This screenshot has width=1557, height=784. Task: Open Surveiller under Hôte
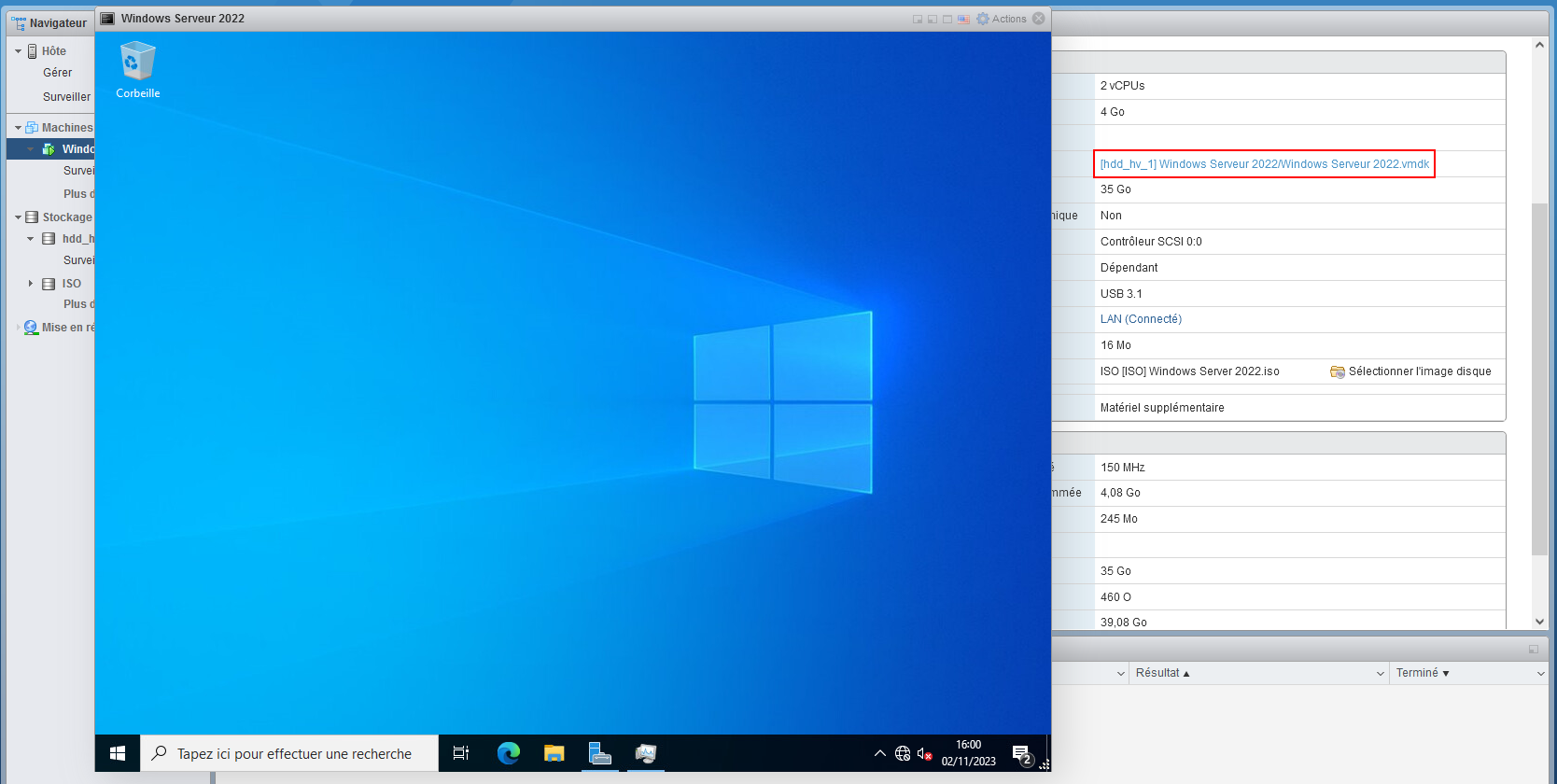point(67,97)
